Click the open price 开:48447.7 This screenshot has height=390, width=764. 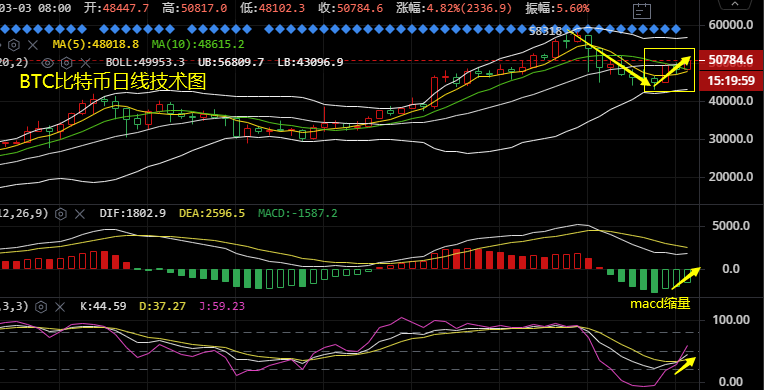116,8
